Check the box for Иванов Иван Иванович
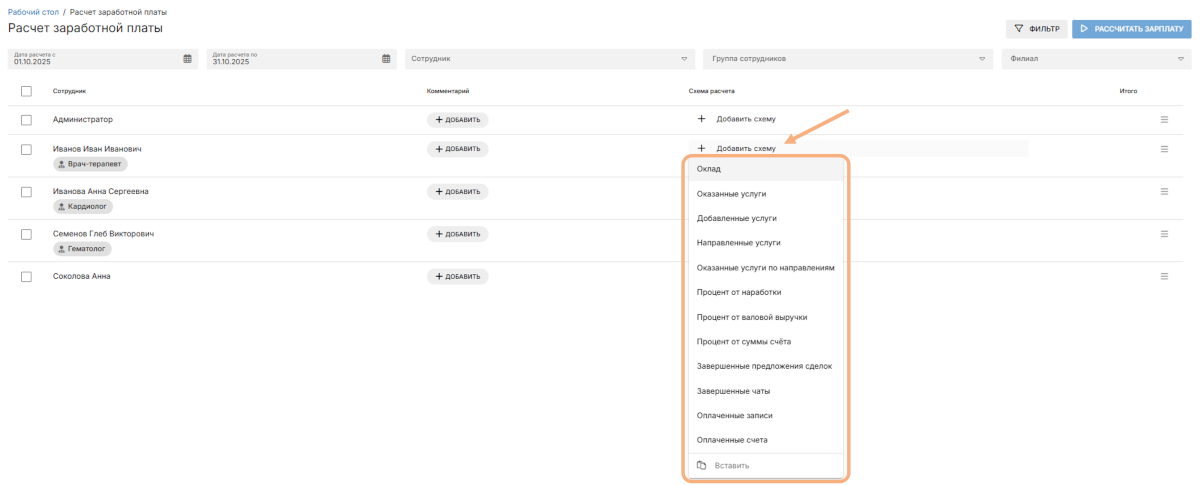The width and height of the screenshot is (1200, 485). [x=26, y=149]
